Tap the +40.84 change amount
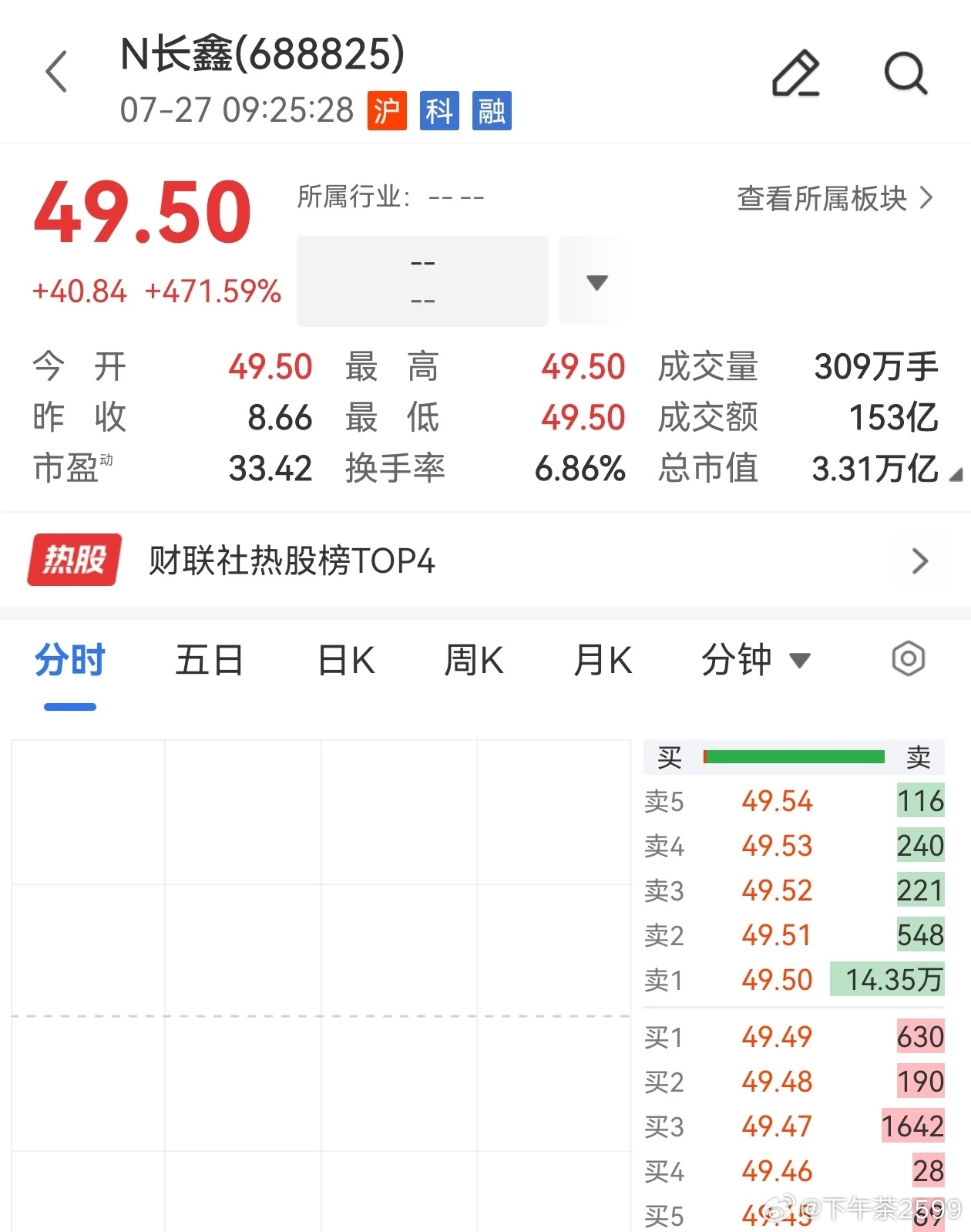This screenshot has height=1232, width=971. click(x=79, y=291)
